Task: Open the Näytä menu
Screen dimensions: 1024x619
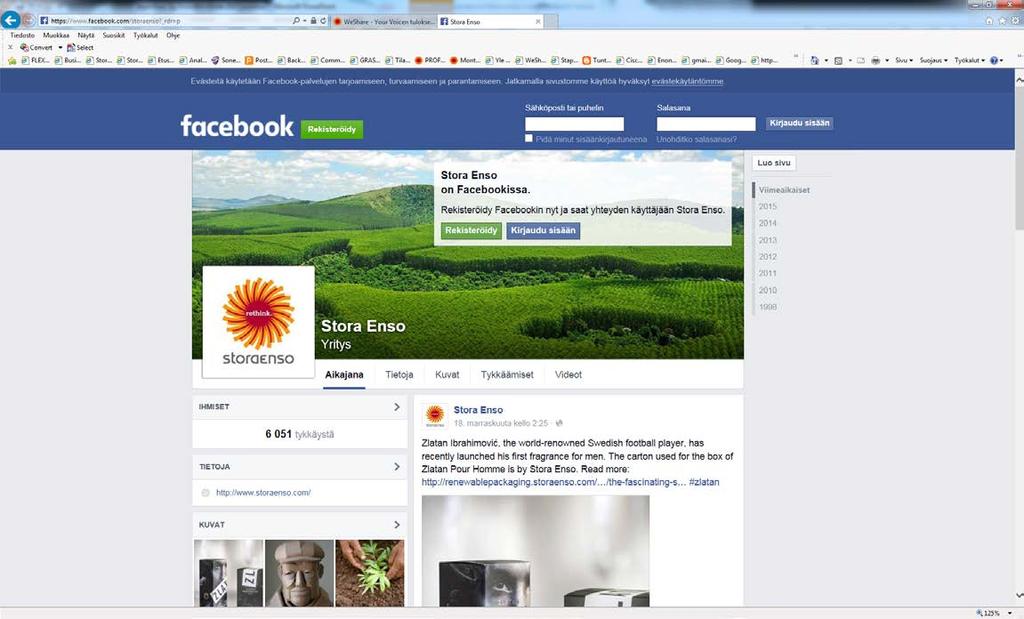Action: pos(86,35)
